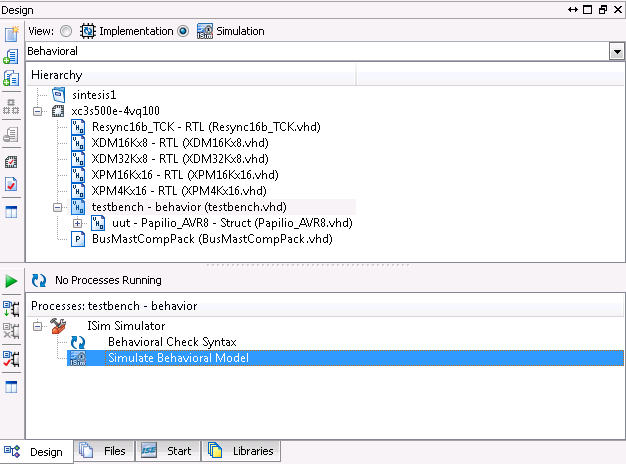Select testbench - behavior (testbench.vhd)
This screenshot has width=626, height=464.
click(x=189, y=207)
